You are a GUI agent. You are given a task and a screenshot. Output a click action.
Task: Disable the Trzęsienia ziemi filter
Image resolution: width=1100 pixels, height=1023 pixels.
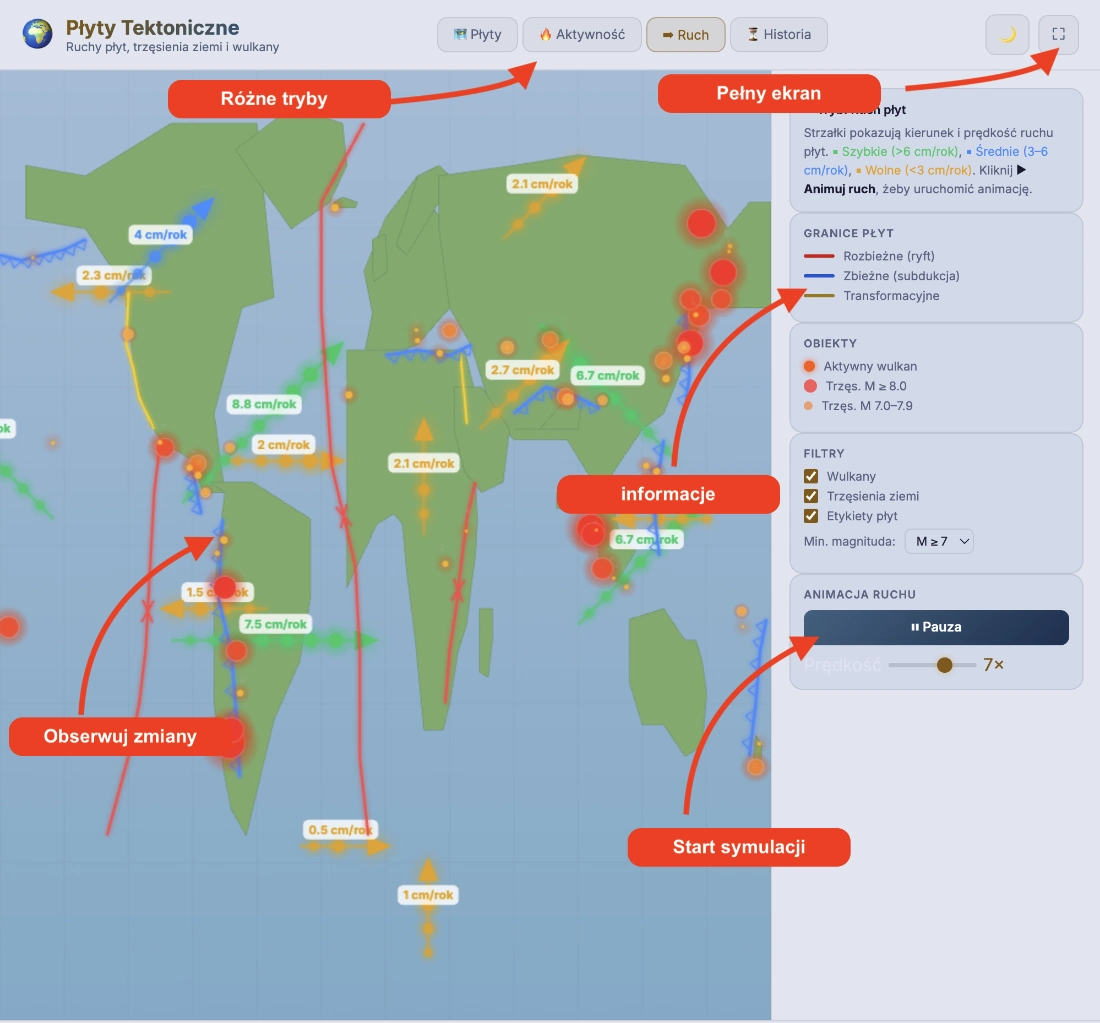(x=812, y=496)
